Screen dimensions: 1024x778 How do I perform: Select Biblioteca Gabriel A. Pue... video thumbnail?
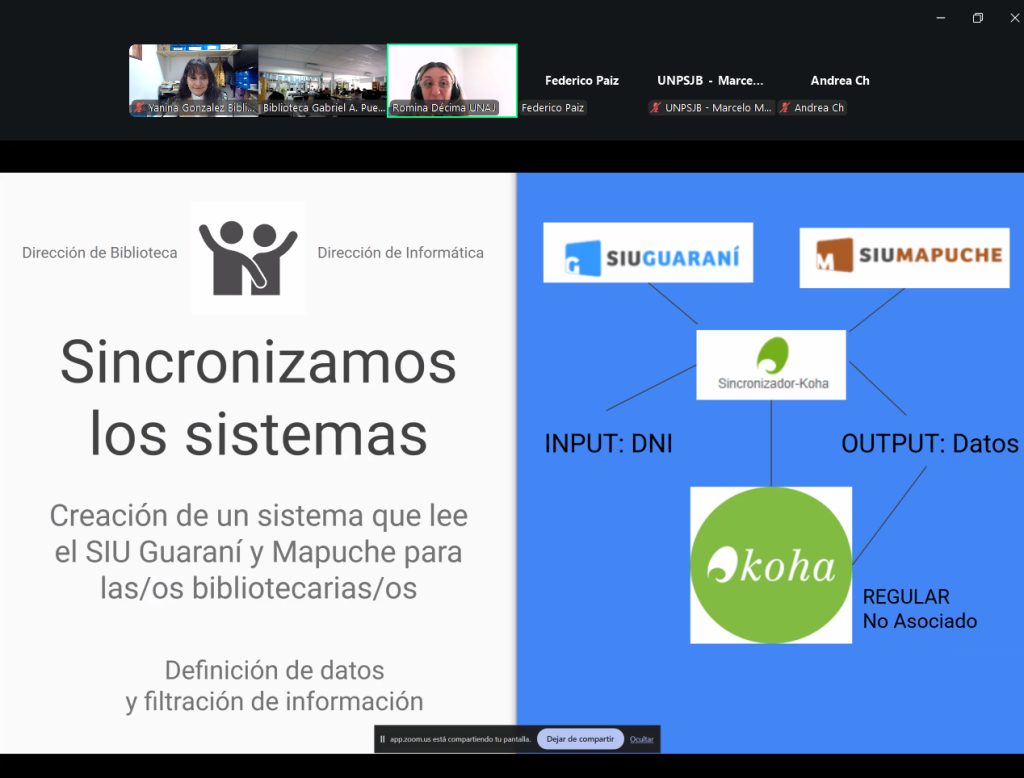pos(323,80)
